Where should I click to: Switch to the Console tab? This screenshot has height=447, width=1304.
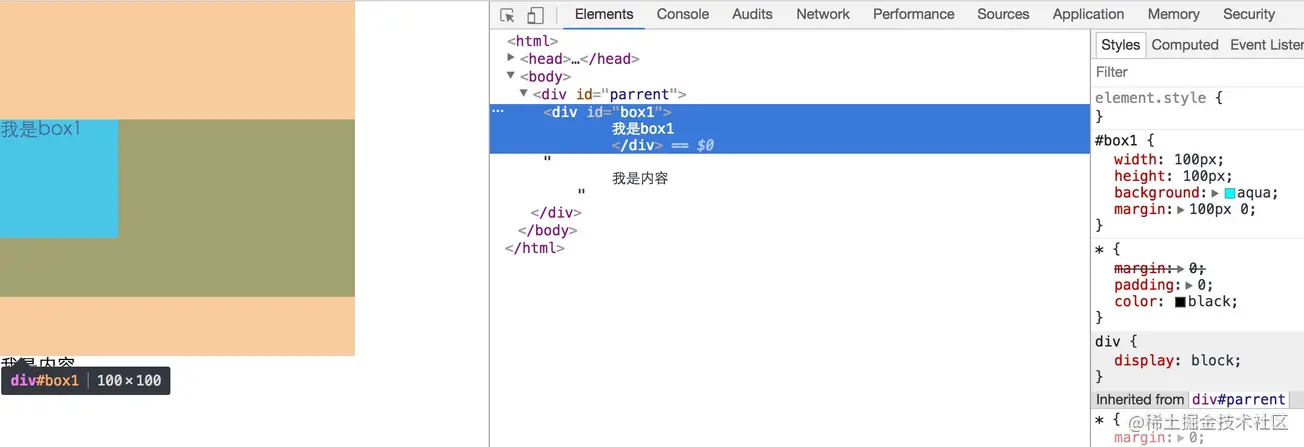[x=682, y=14]
